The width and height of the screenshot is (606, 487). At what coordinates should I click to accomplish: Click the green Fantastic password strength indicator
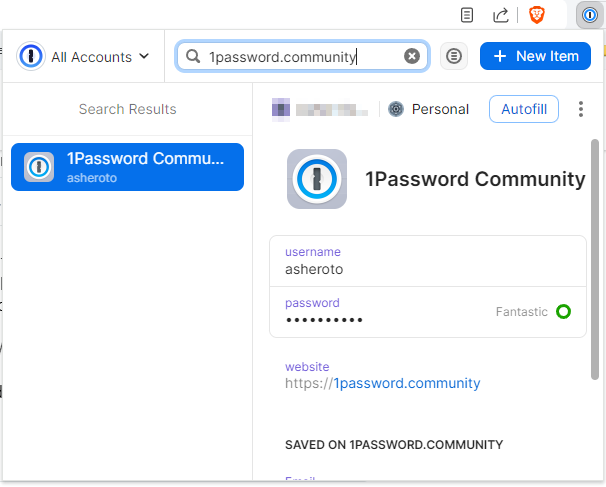(x=563, y=312)
